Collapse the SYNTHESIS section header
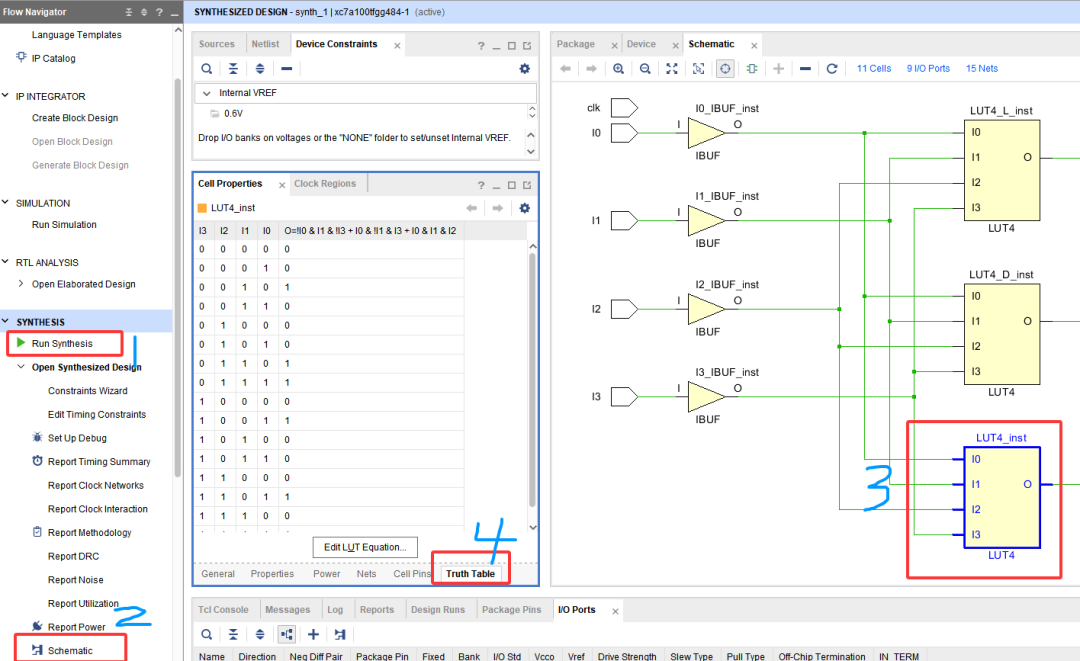 point(7,322)
